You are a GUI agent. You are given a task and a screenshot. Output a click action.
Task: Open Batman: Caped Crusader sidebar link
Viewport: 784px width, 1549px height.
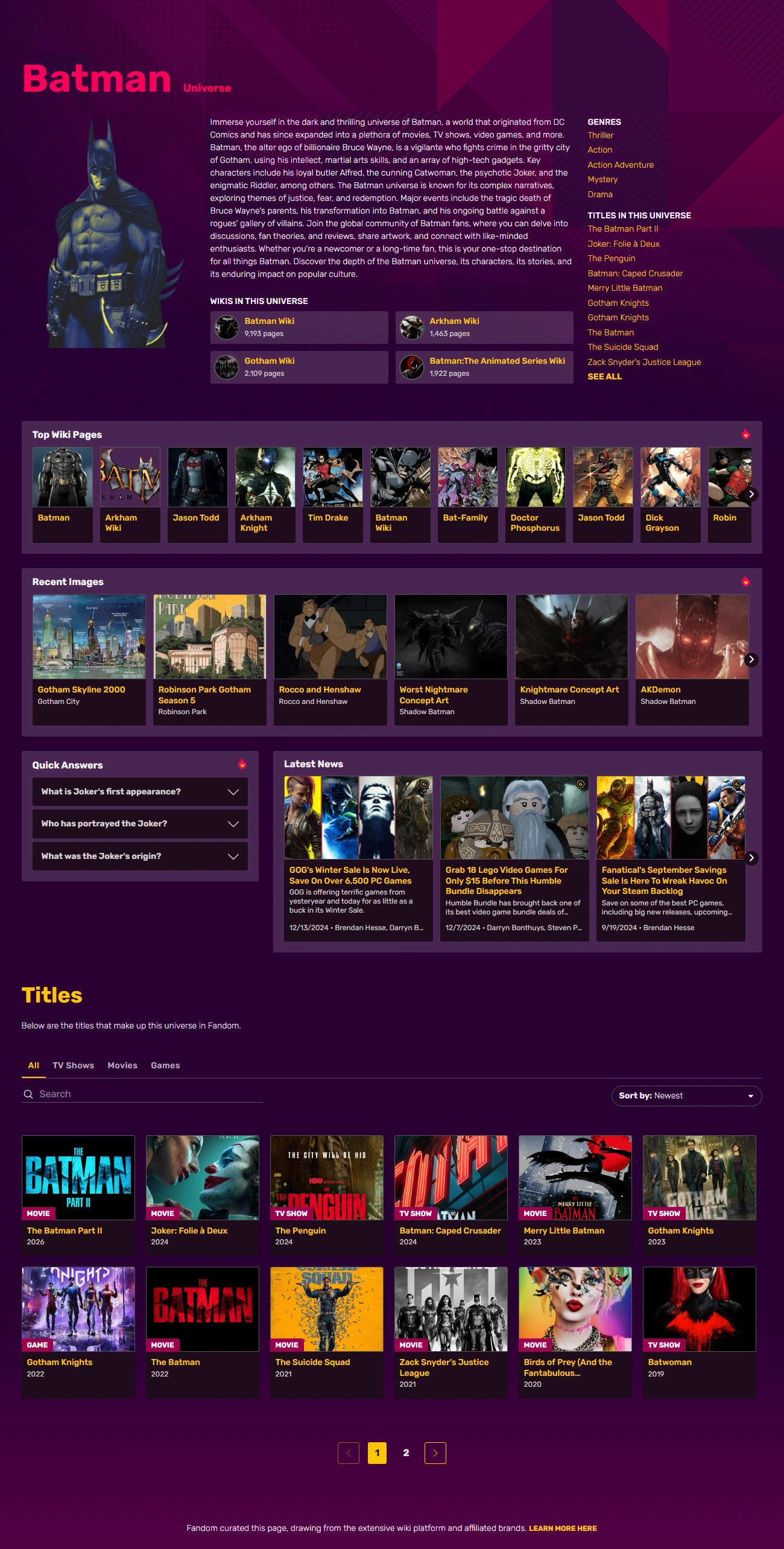coord(636,273)
